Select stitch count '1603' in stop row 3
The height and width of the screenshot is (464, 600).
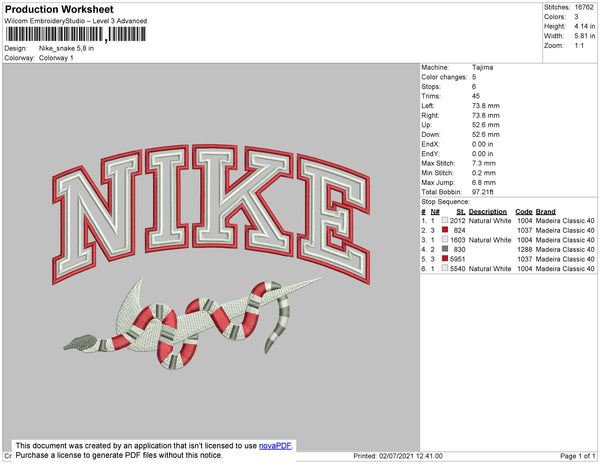point(457,240)
